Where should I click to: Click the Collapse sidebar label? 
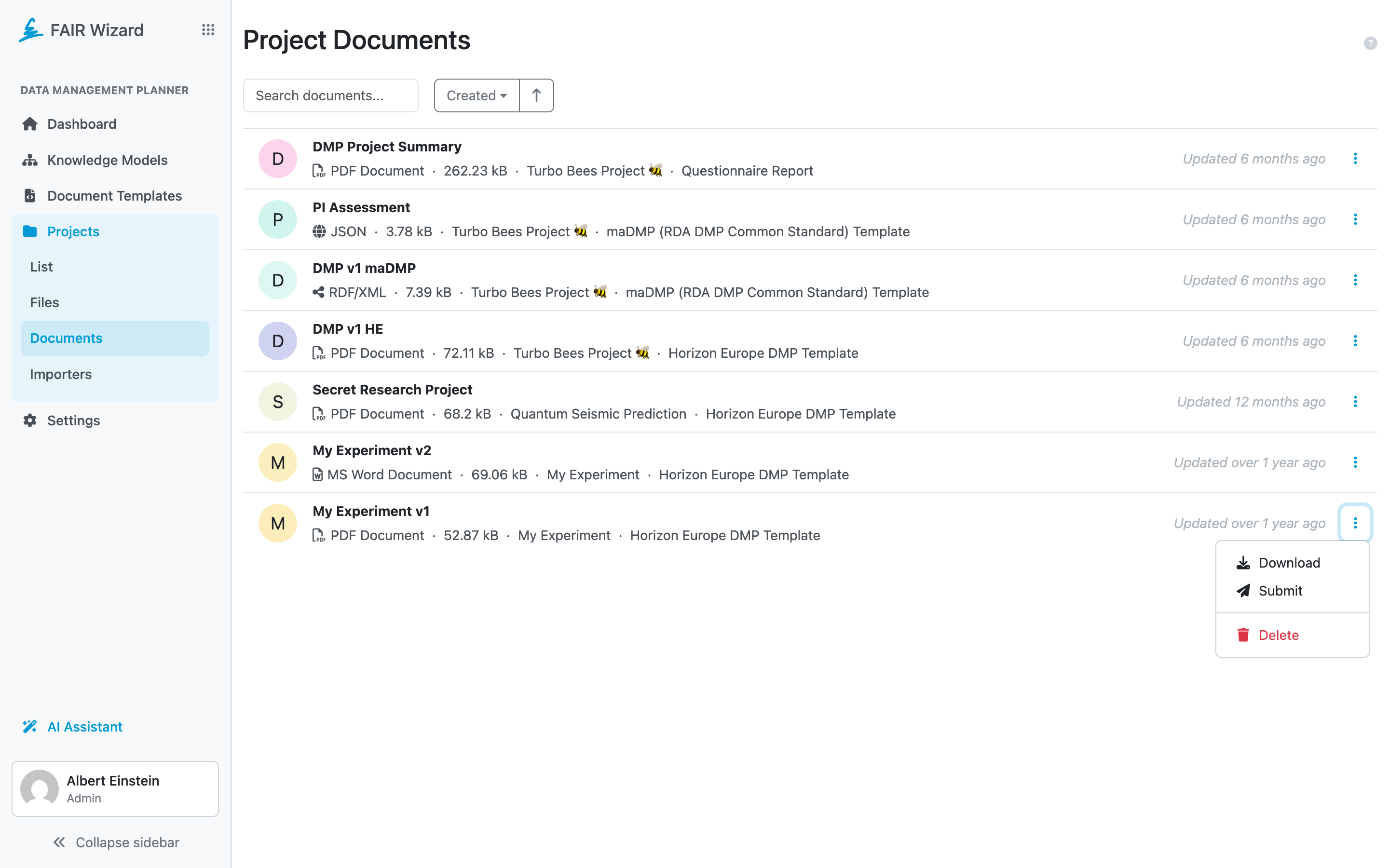[x=127, y=842]
